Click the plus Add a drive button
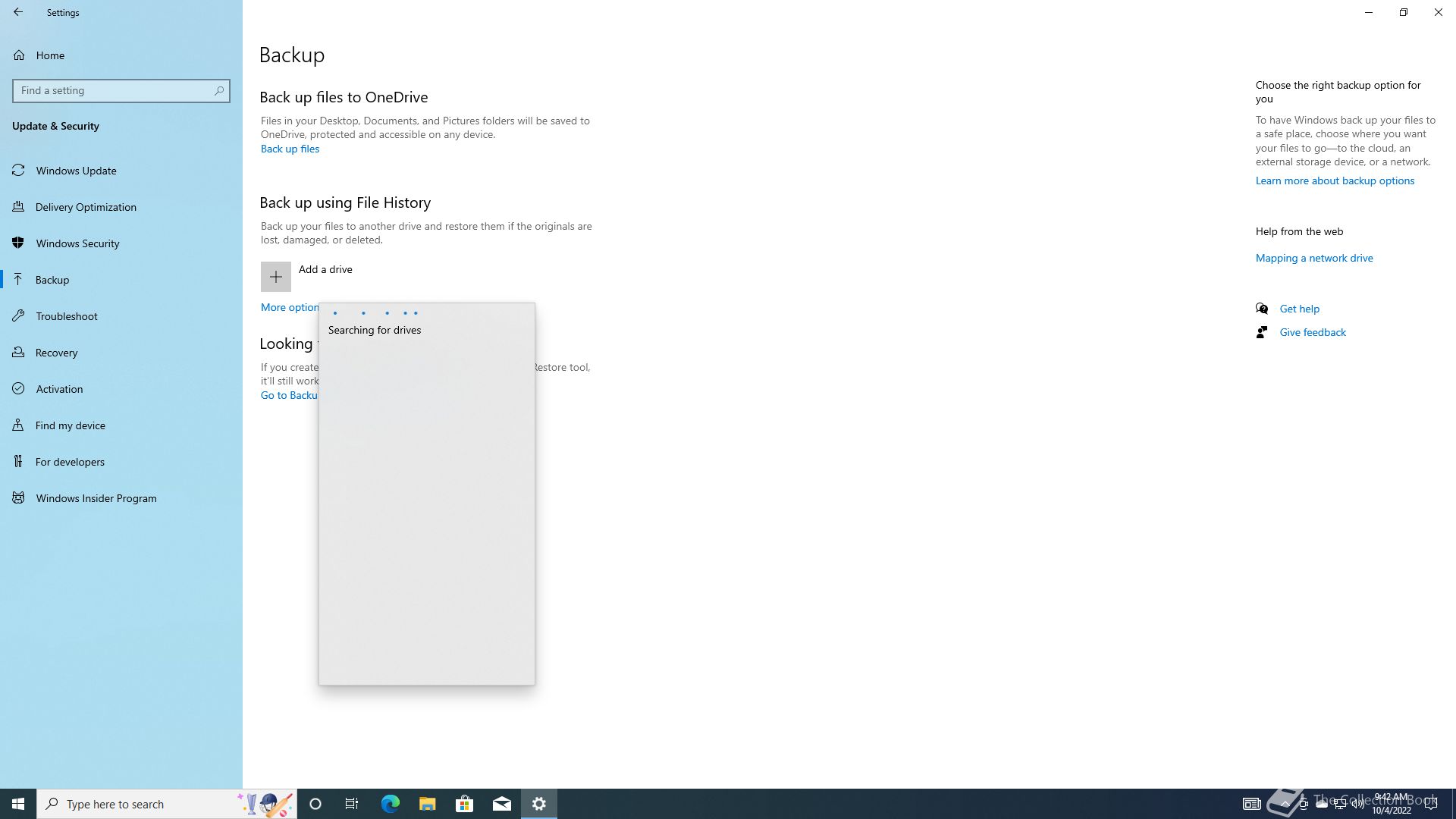 pyautogui.click(x=276, y=277)
